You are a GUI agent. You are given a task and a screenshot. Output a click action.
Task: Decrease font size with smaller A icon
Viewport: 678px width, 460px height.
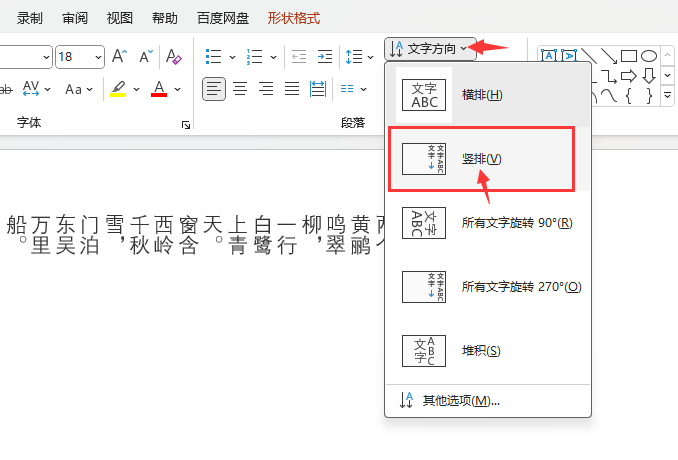(x=146, y=56)
